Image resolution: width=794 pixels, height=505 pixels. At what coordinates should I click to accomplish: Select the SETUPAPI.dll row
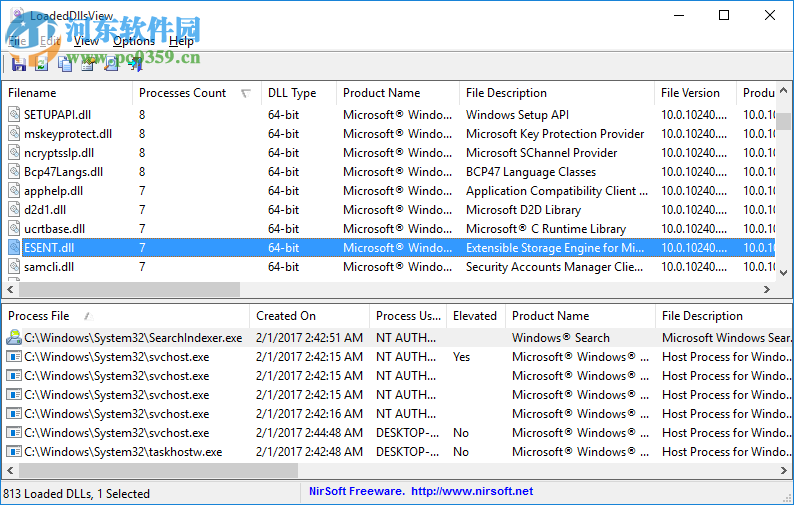tap(389, 114)
